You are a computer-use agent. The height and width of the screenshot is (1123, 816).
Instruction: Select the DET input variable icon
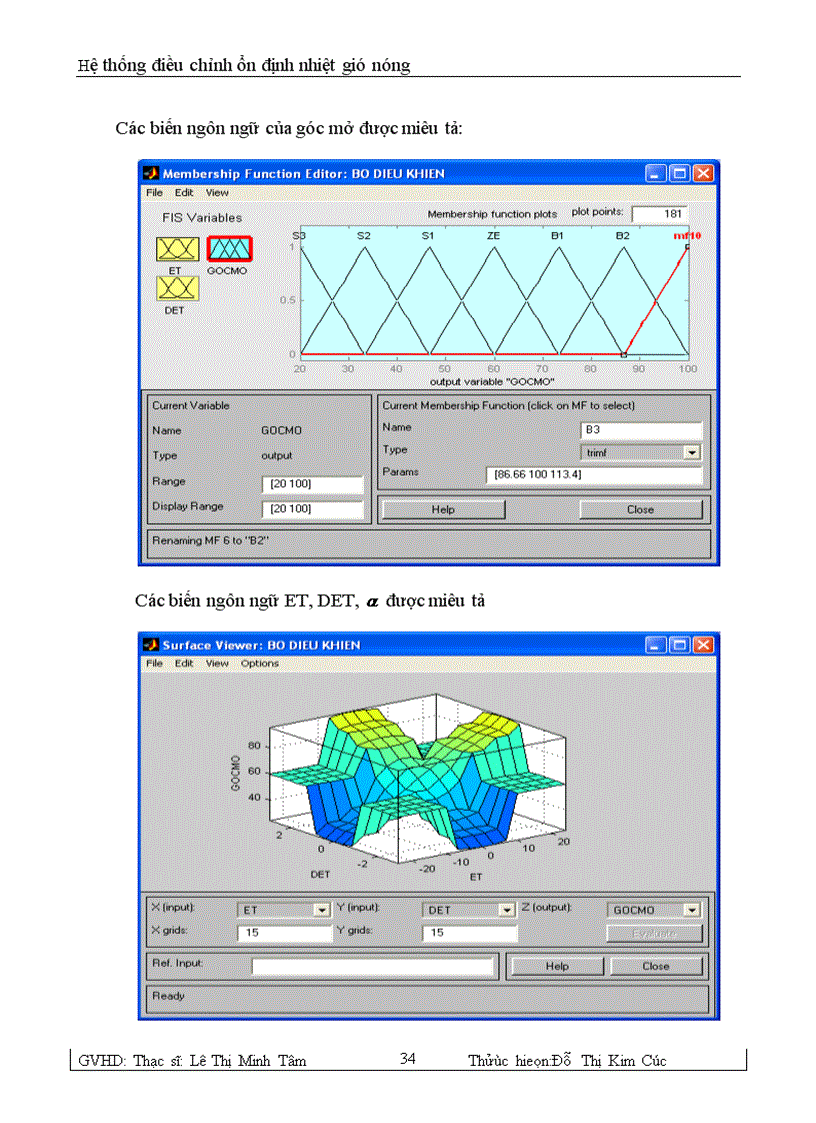pyautogui.click(x=176, y=288)
